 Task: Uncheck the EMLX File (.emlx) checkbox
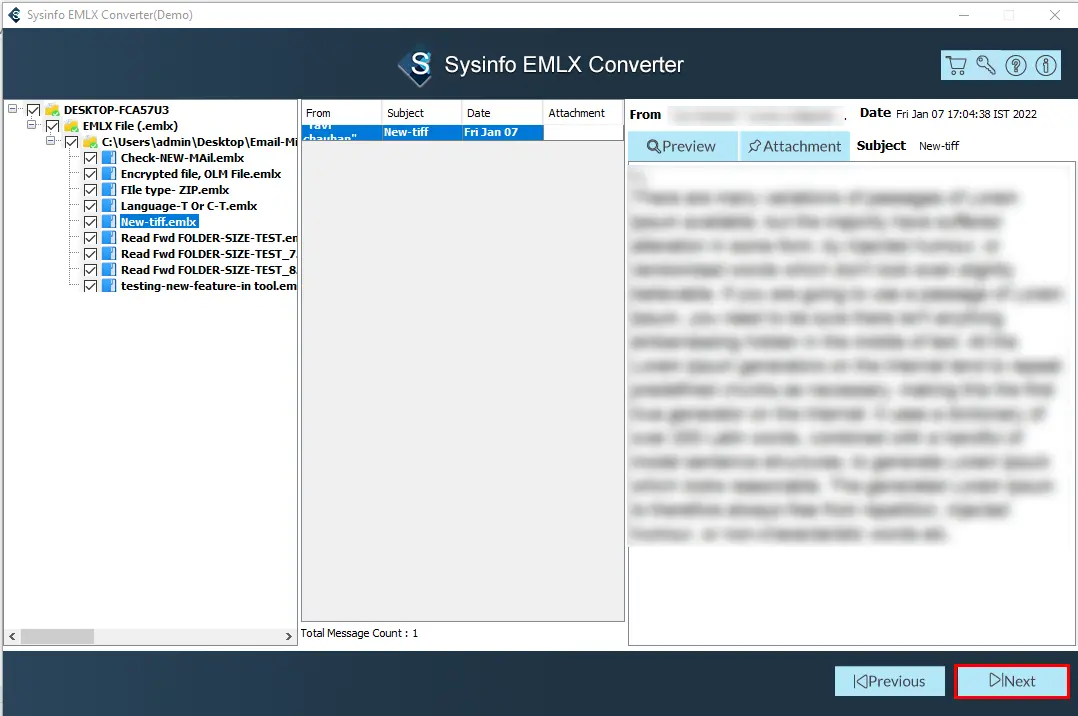coord(52,126)
